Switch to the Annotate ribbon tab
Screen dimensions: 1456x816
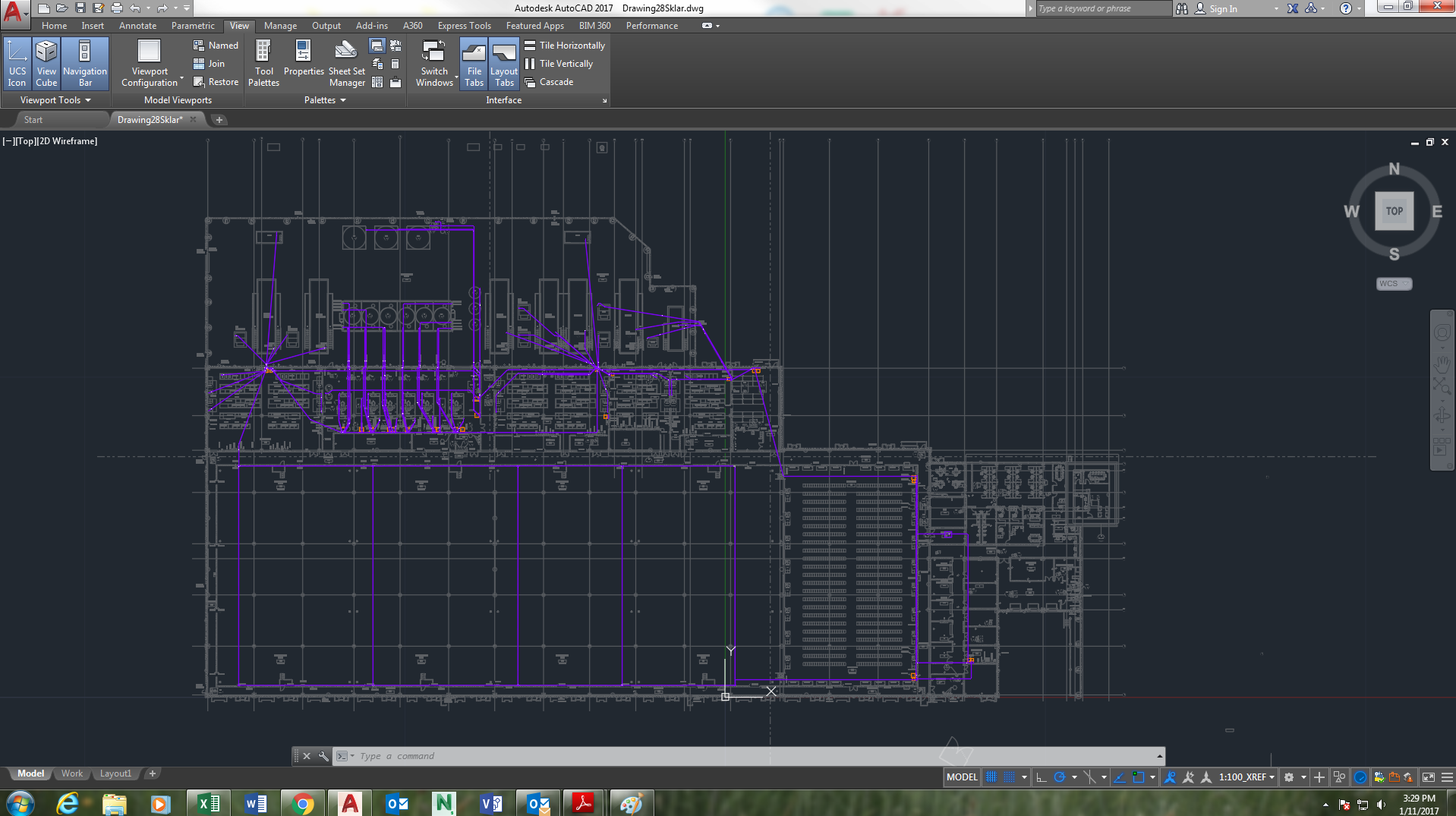(137, 25)
